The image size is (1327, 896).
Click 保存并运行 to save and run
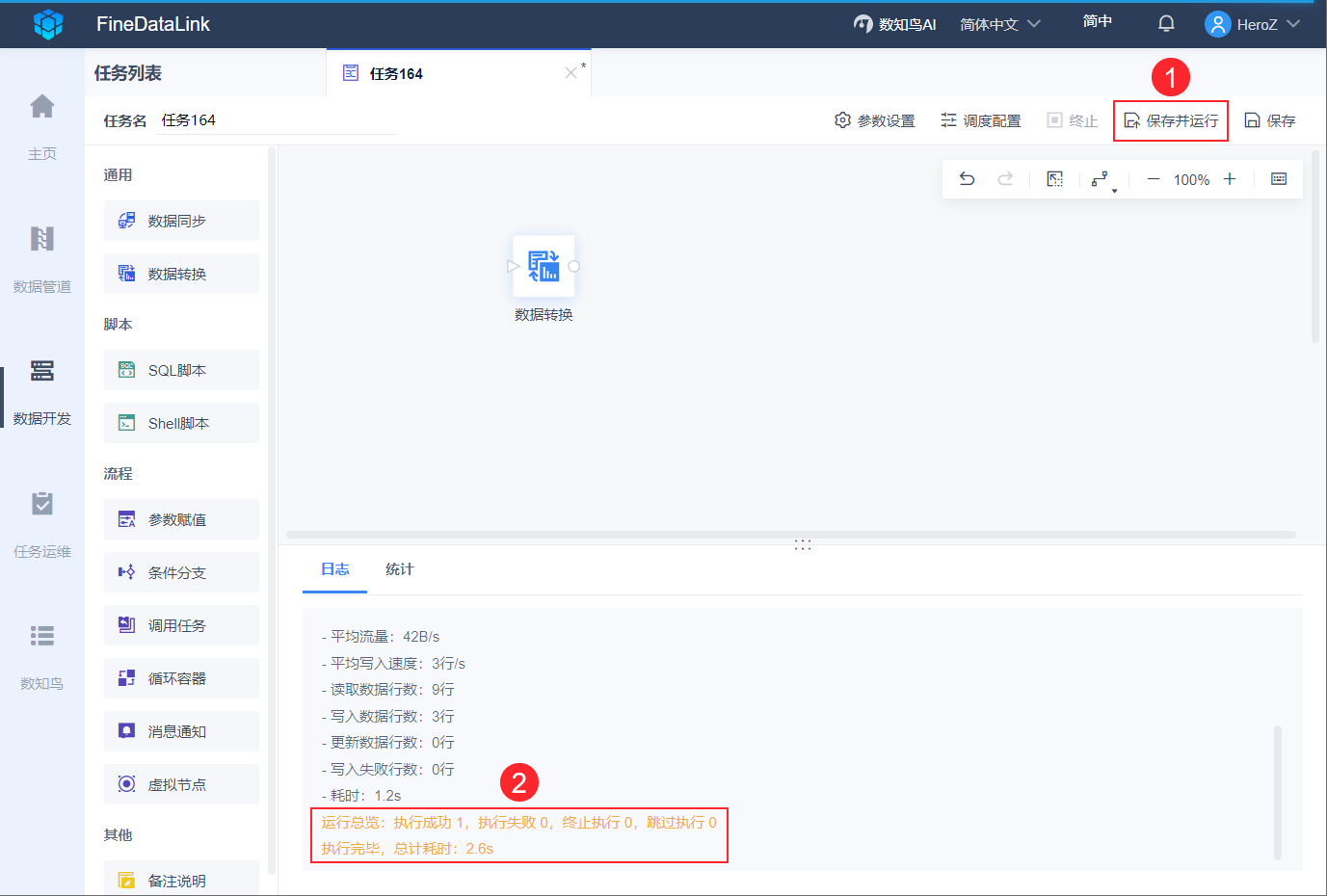point(1171,120)
